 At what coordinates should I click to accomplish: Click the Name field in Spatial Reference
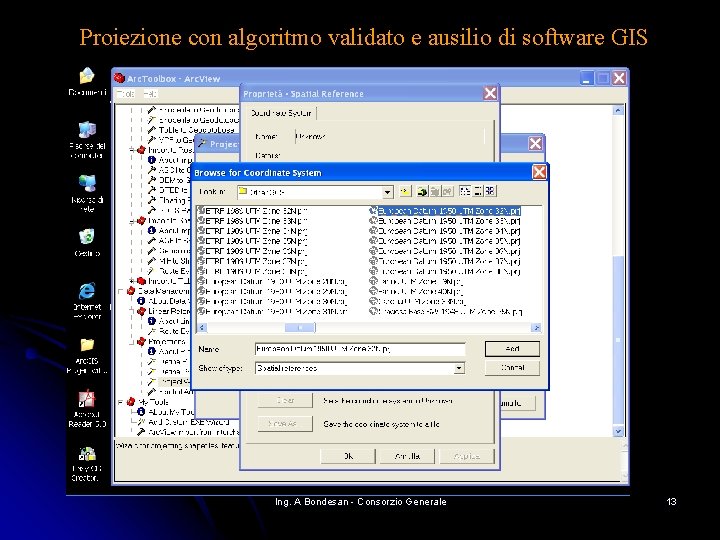click(x=389, y=136)
